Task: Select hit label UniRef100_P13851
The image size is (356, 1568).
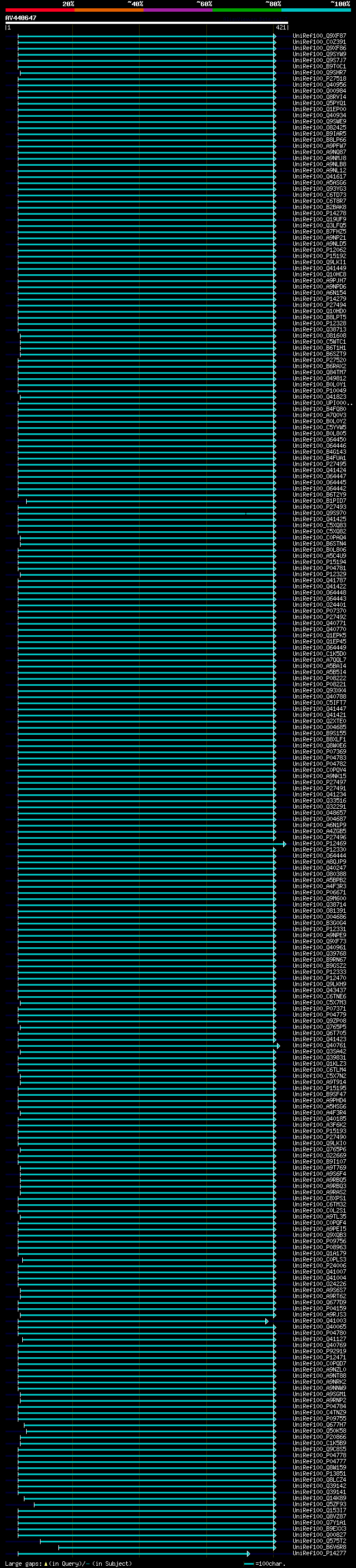Action: click(319, 1473)
